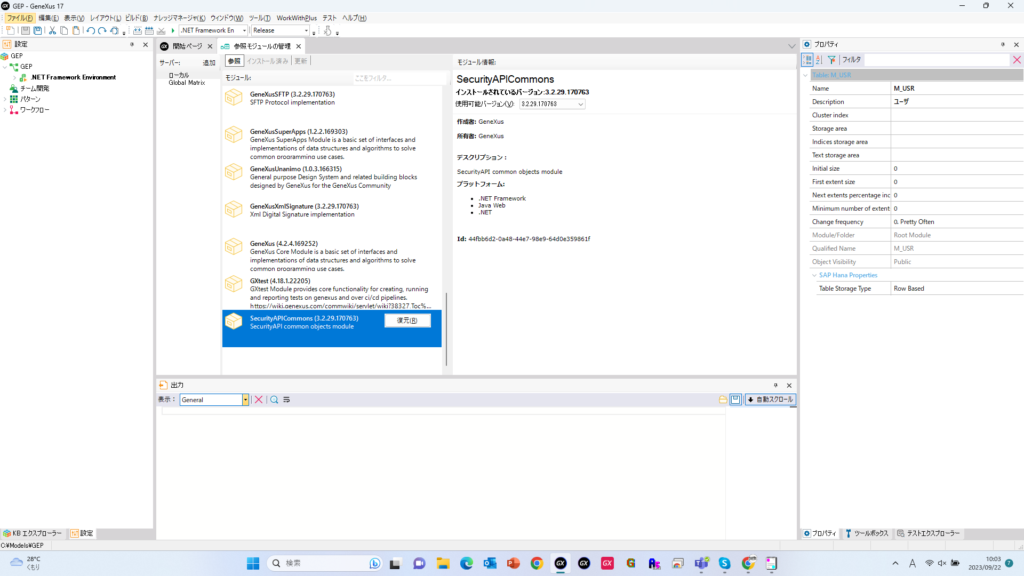
Task: Click the GeneXusUnanimo module package icon
Action: [234, 172]
